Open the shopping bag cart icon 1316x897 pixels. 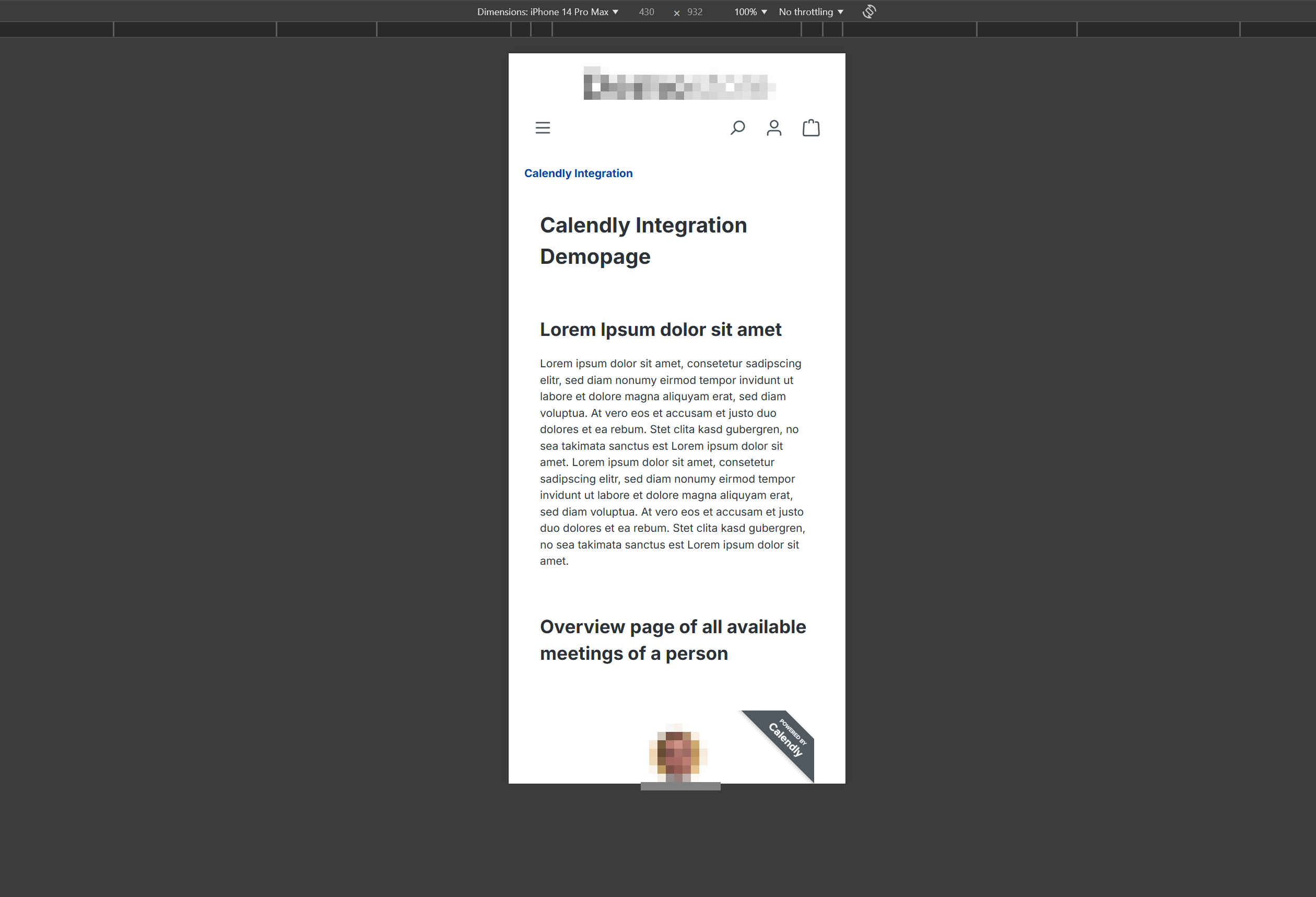pos(811,127)
